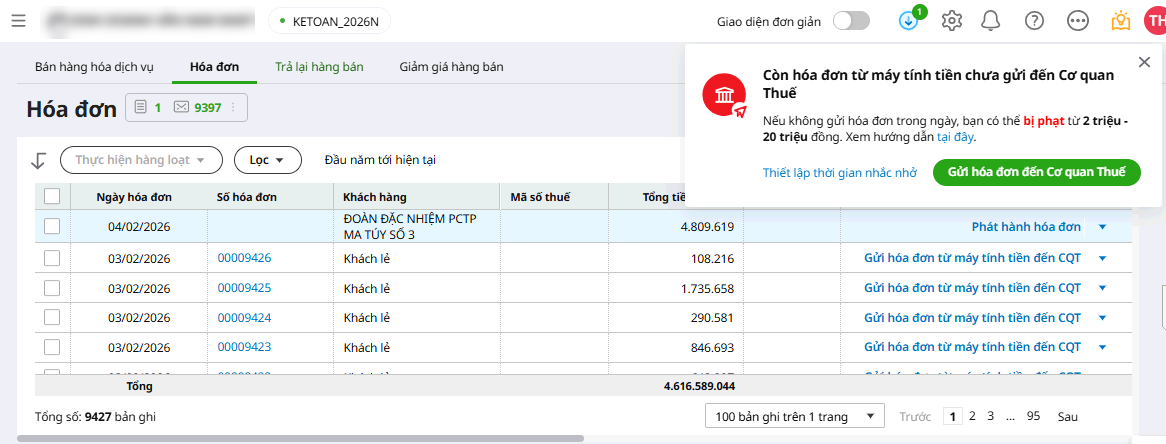Open the hamburger main menu
This screenshot has width=1166, height=444.
pos(18,21)
